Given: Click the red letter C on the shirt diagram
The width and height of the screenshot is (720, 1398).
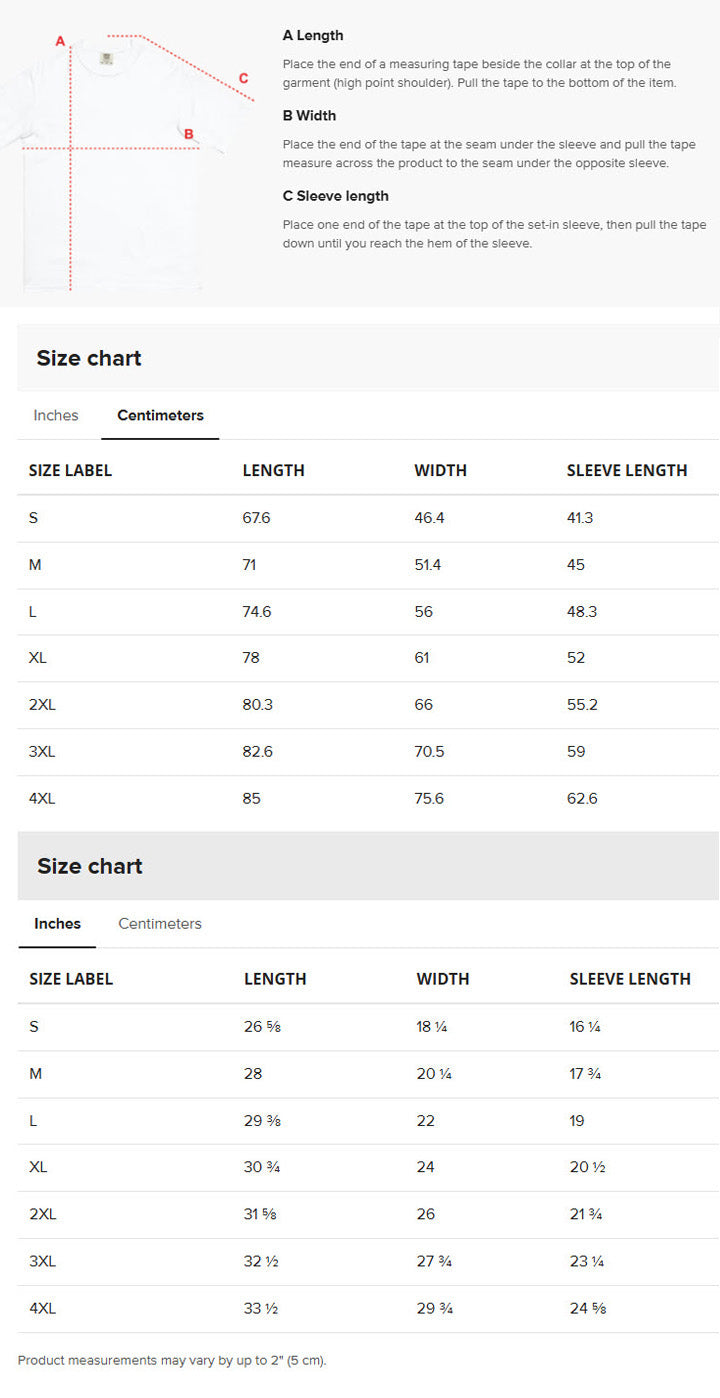Looking at the screenshot, I should click(243, 77).
